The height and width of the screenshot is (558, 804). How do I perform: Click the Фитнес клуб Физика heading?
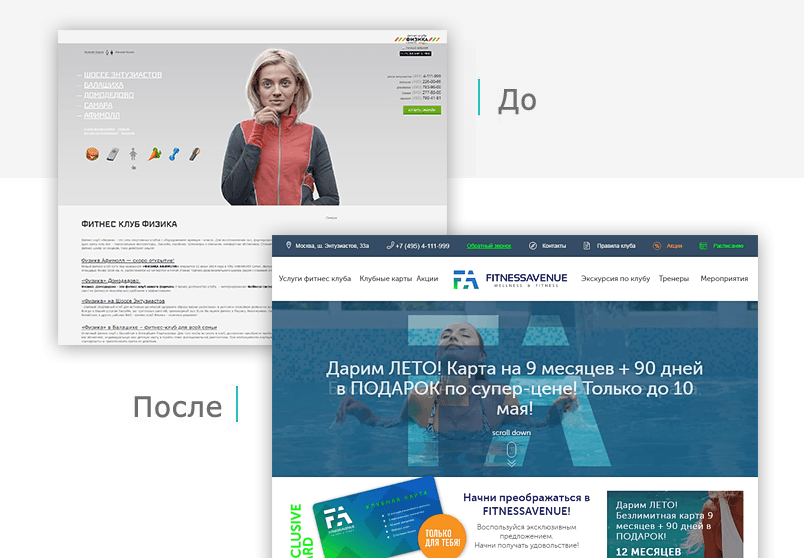coord(129,224)
